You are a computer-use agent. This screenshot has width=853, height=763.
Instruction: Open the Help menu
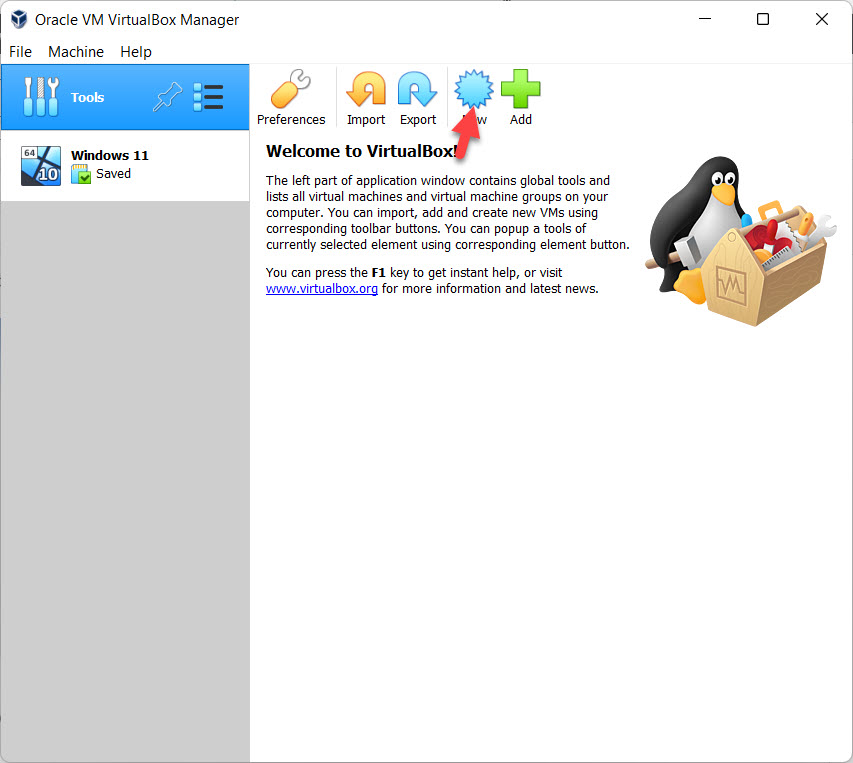click(x=136, y=52)
